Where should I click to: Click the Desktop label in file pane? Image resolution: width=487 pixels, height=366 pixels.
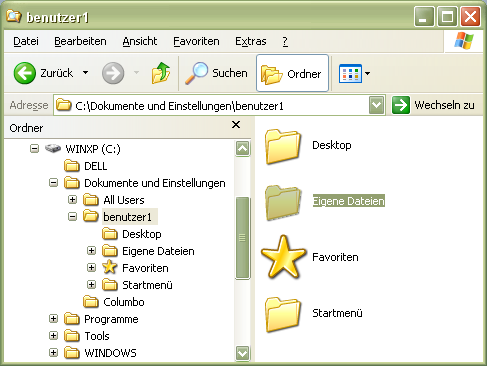[332, 145]
